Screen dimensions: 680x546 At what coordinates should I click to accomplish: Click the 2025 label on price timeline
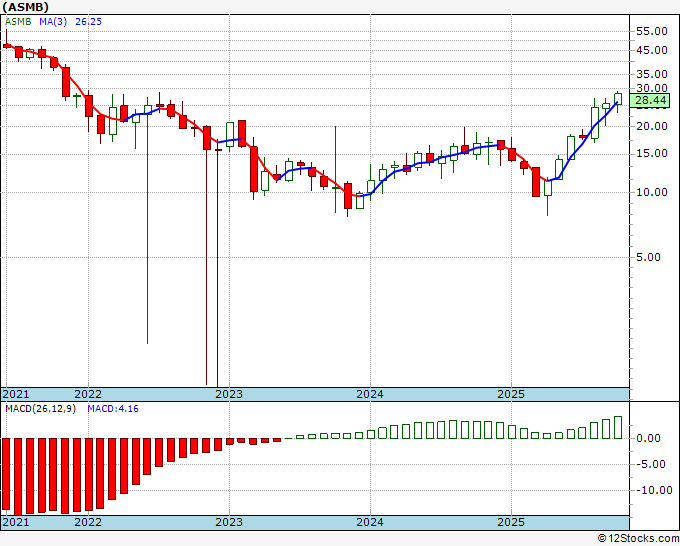pyautogui.click(x=511, y=394)
